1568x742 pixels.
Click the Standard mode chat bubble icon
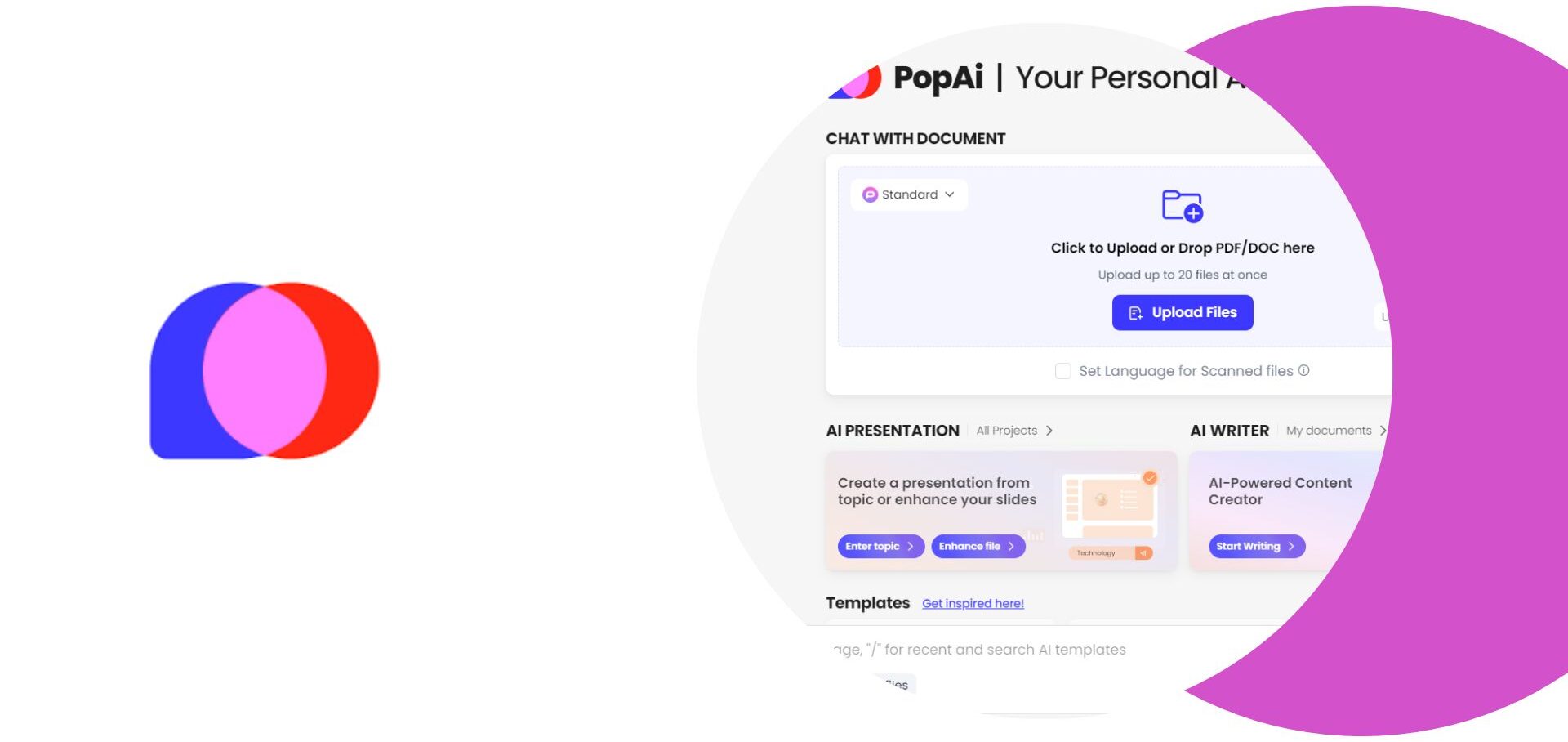(870, 194)
